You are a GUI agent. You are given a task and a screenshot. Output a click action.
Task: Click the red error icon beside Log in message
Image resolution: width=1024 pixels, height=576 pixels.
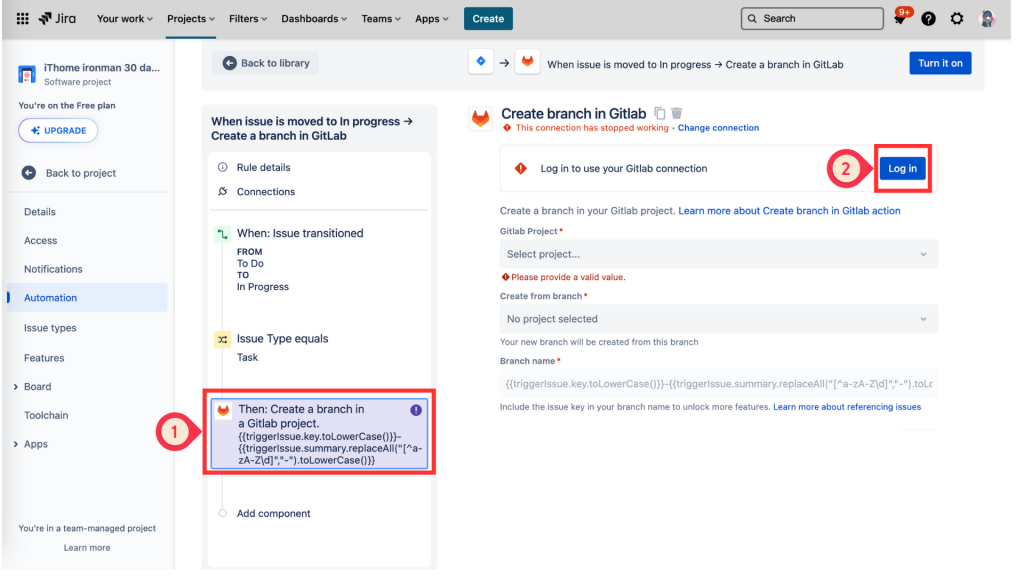click(520, 168)
